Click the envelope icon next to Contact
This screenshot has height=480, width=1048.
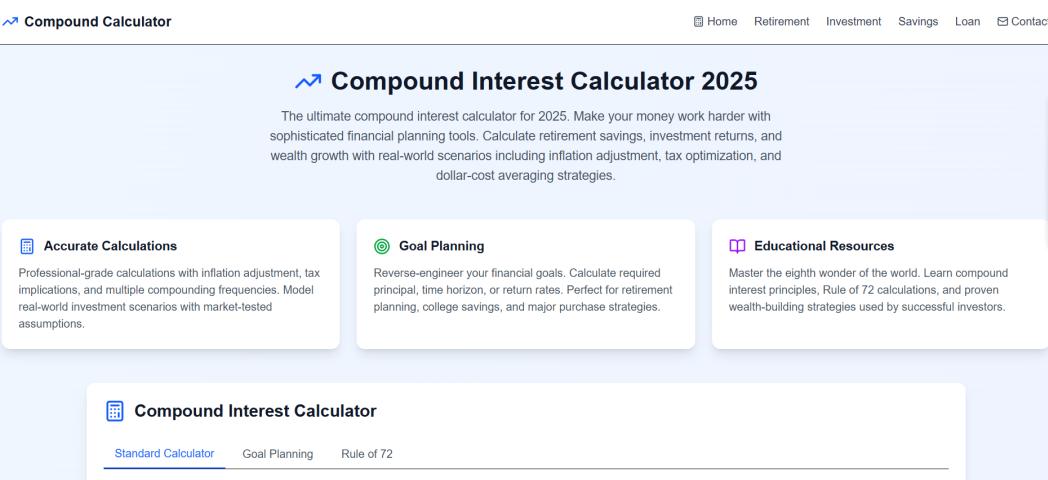tap(1002, 22)
